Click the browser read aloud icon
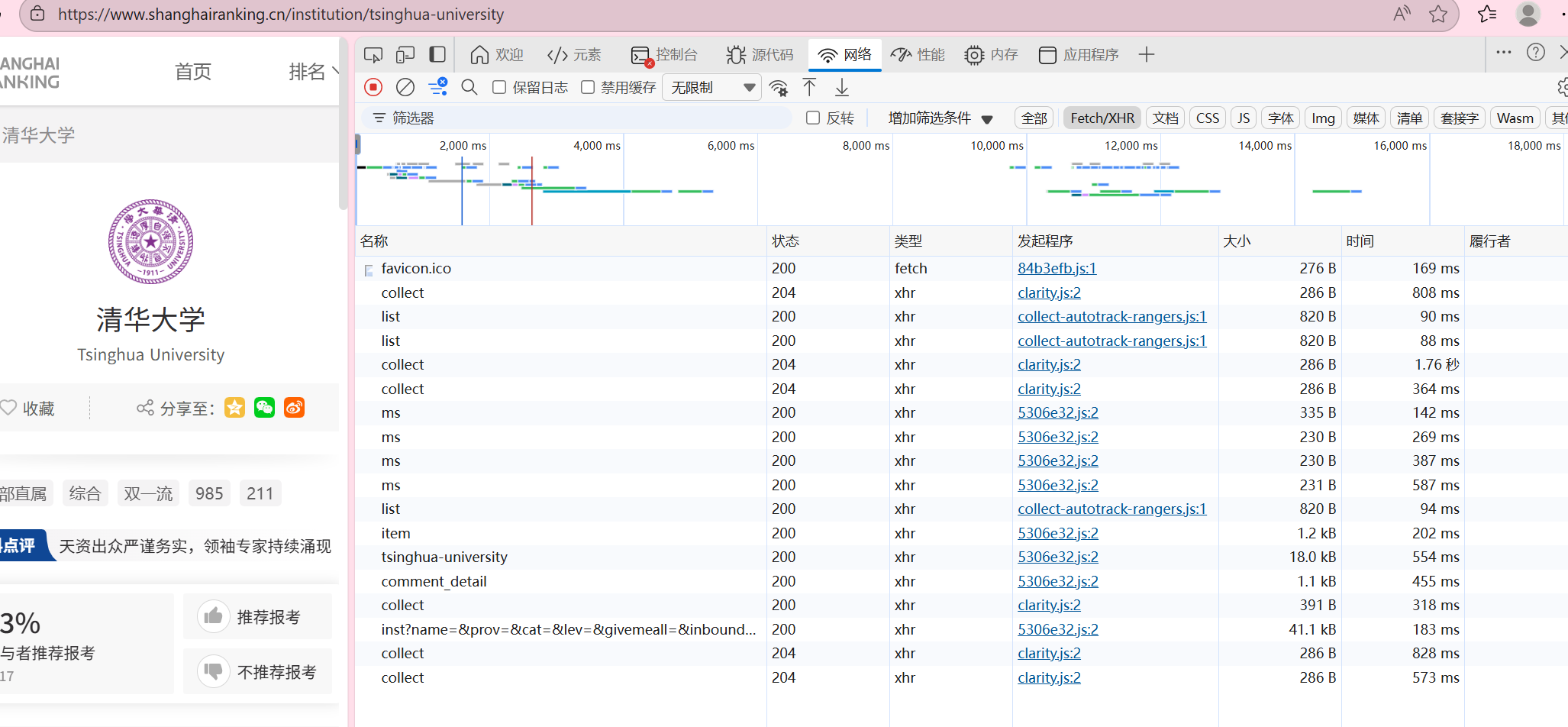 click(x=1402, y=14)
